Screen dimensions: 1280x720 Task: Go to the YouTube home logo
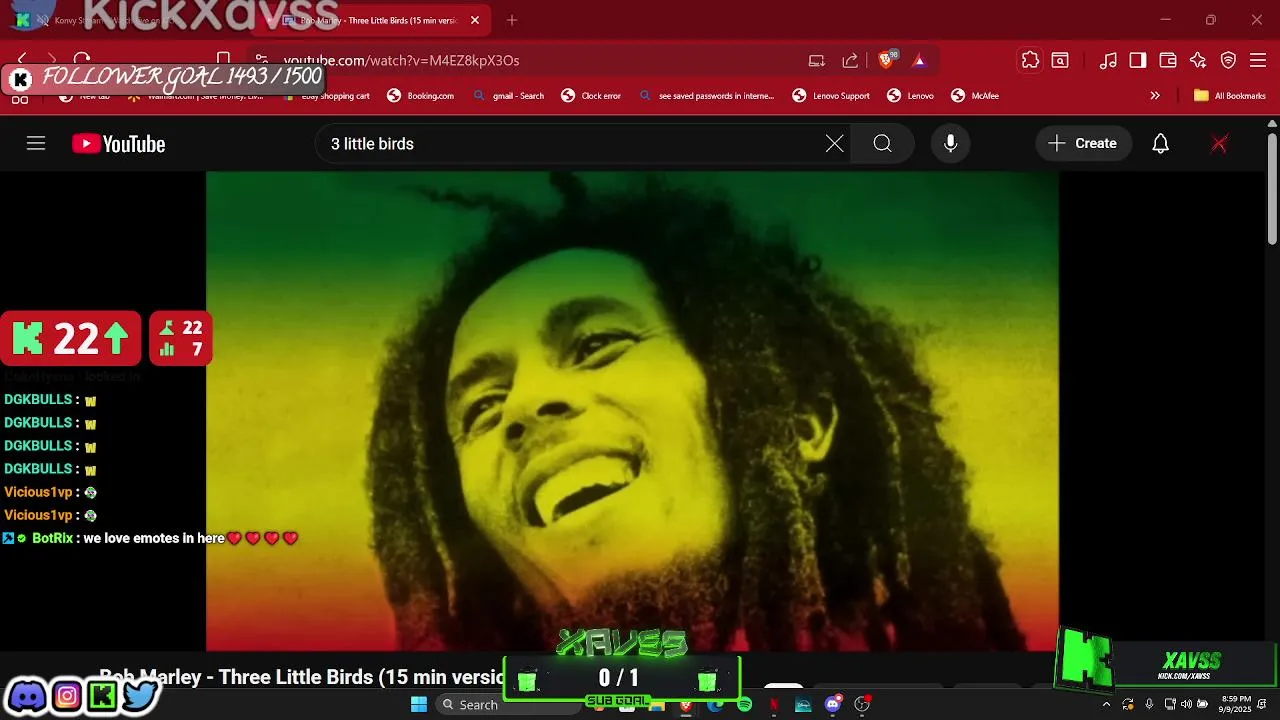[x=118, y=144]
